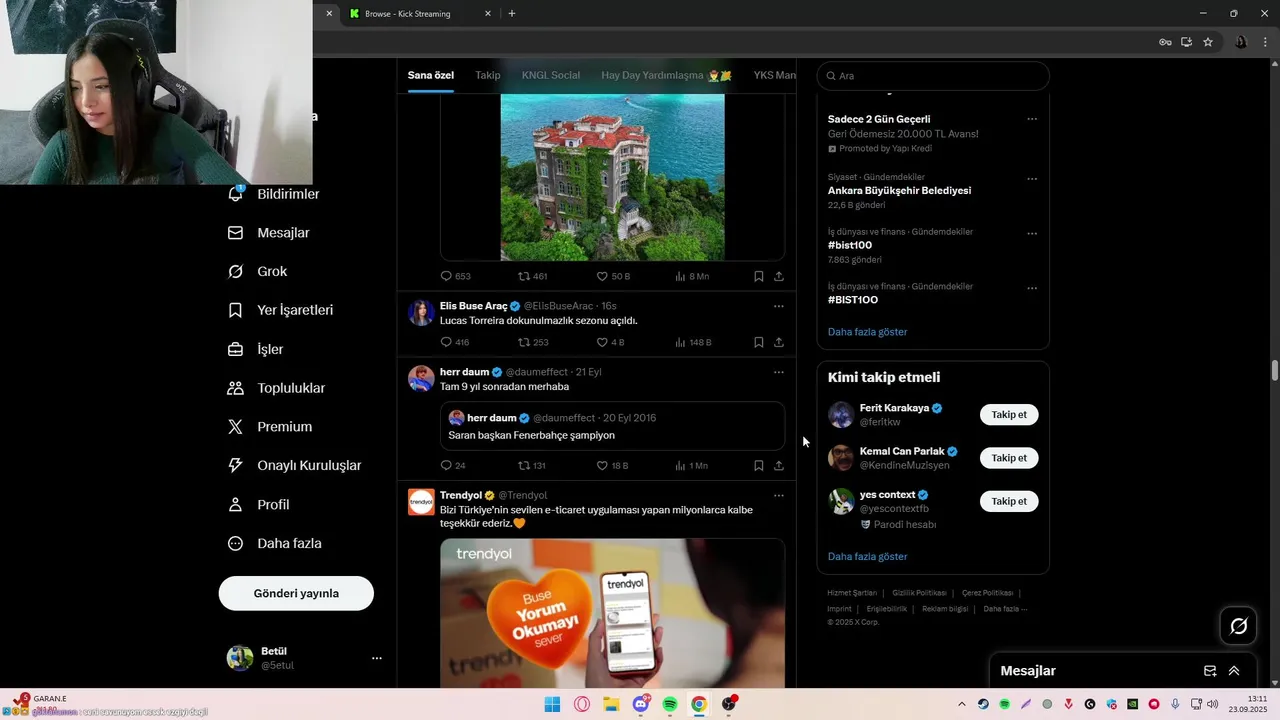
Task: Click Gönderi yayınla button
Action: [296, 593]
